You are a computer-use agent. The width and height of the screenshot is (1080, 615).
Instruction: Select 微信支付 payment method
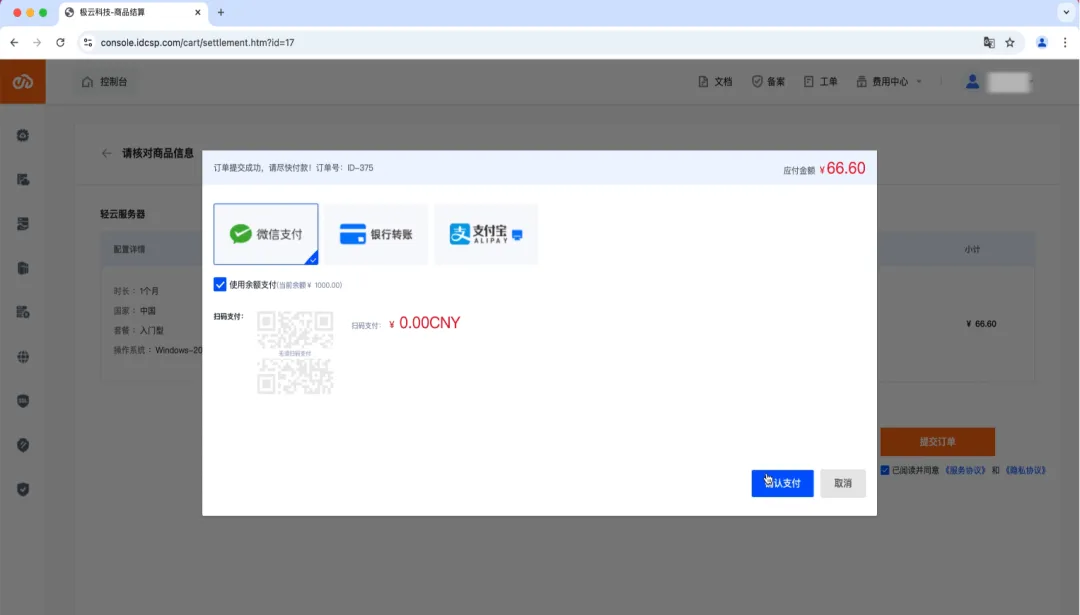click(266, 234)
